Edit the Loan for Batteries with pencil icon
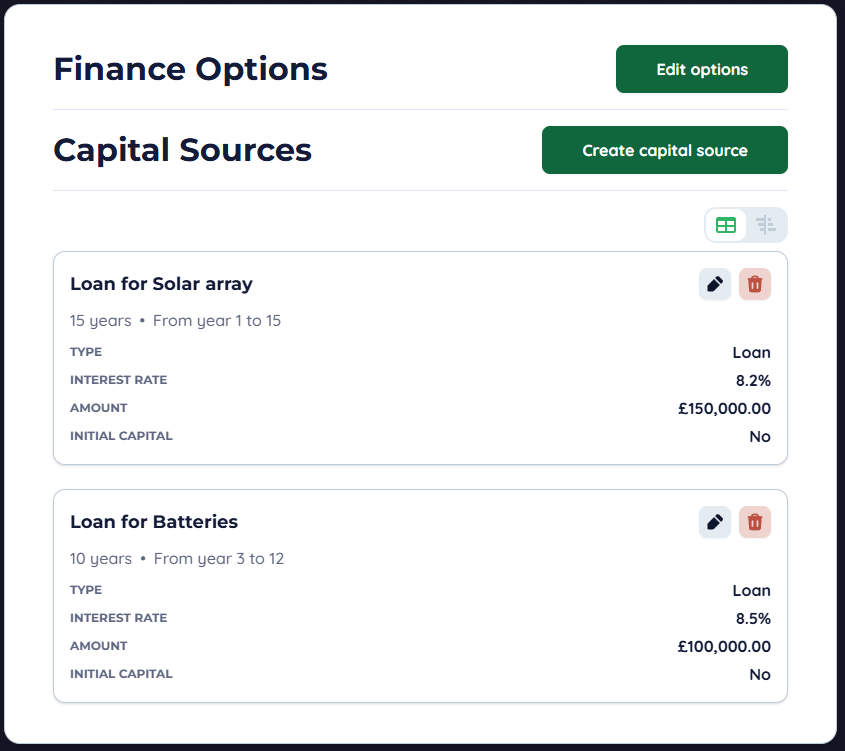The height and width of the screenshot is (751, 845). click(714, 522)
